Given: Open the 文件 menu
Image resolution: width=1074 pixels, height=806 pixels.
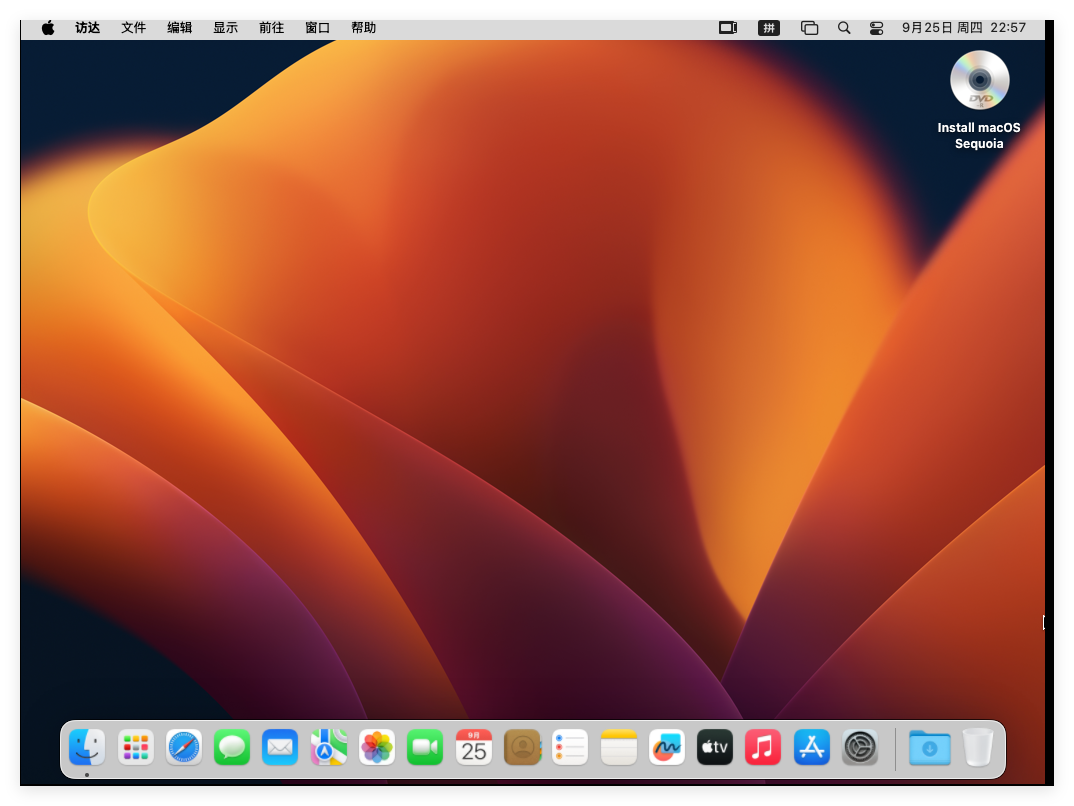Looking at the screenshot, I should pos(134,28).
